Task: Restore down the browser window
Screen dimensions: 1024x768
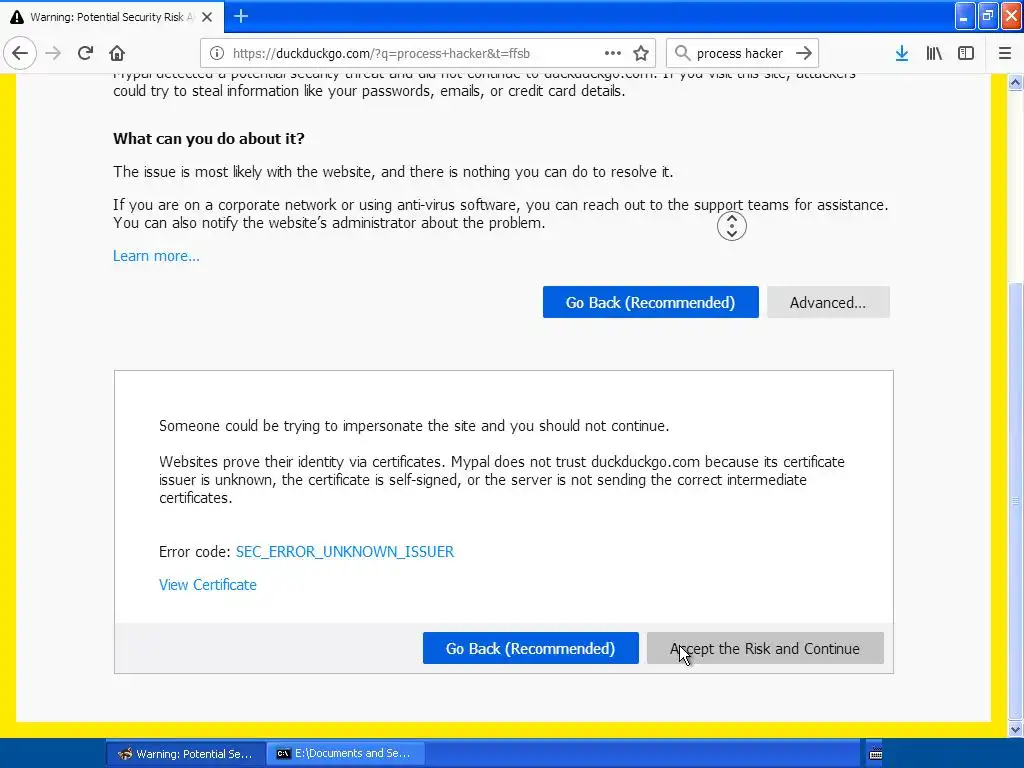Action: 988,16
